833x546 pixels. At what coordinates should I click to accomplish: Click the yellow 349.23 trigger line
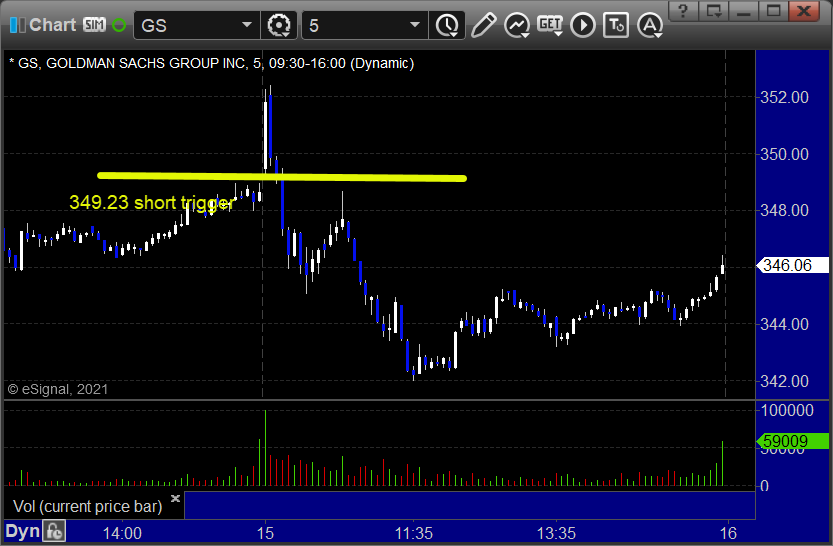[282, 177]
